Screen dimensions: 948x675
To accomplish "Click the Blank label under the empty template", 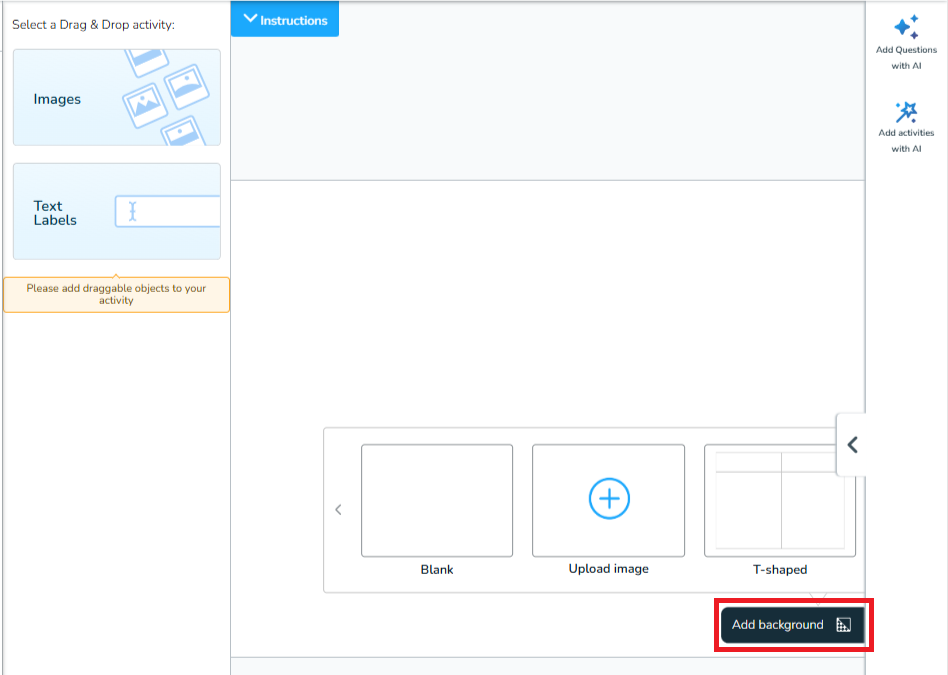I will point(437,569).
